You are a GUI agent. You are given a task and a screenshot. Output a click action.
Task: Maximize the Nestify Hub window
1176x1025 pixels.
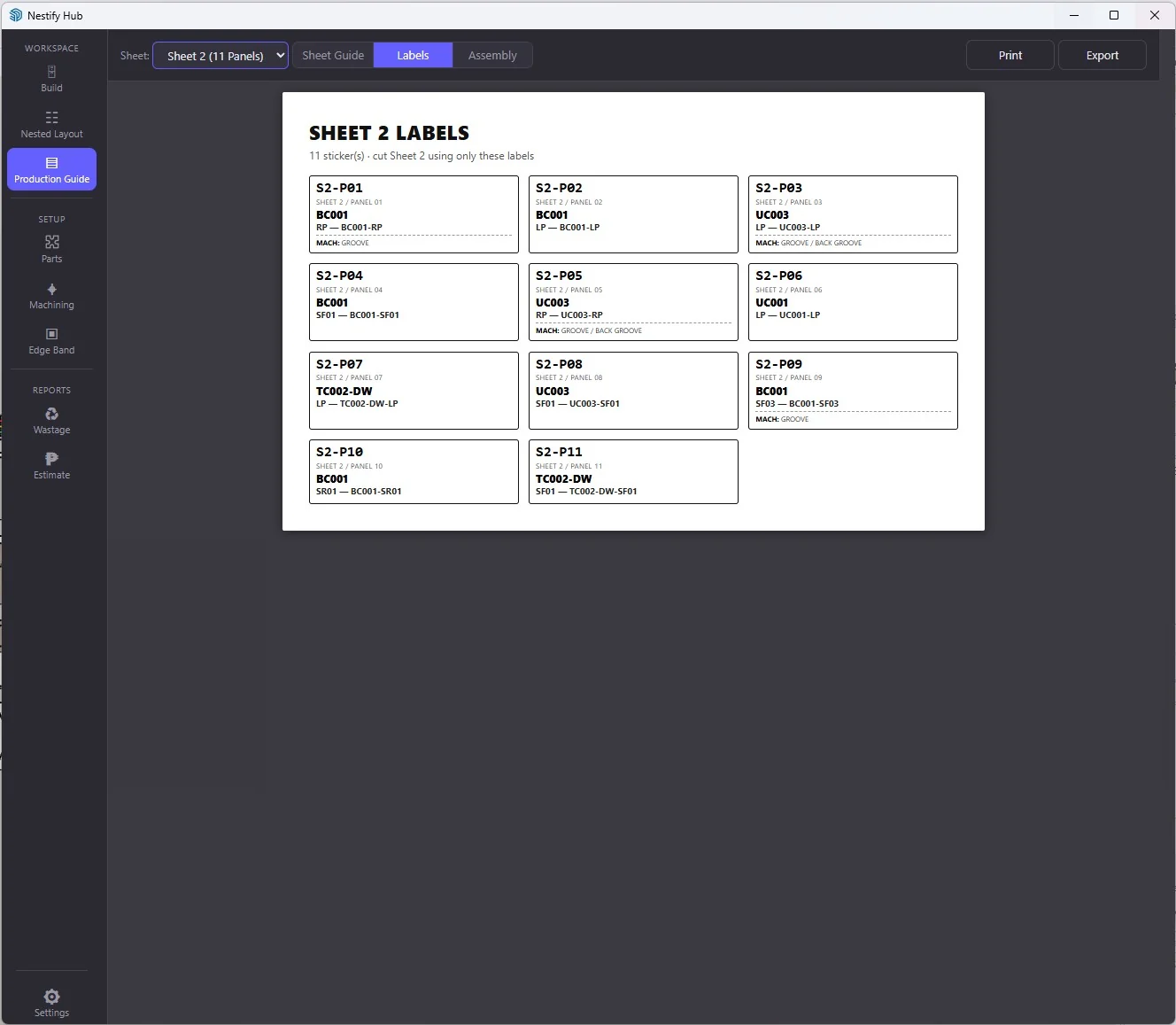pos(1114,15)
